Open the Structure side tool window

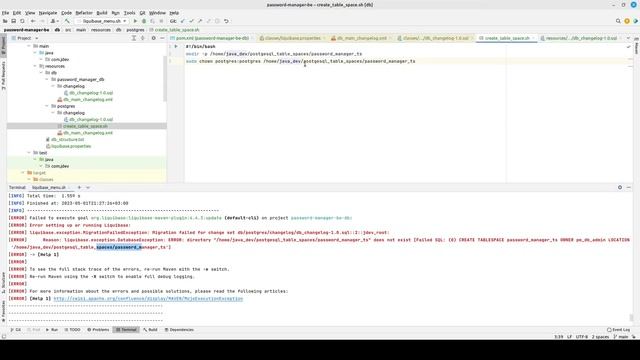[4, 282]
